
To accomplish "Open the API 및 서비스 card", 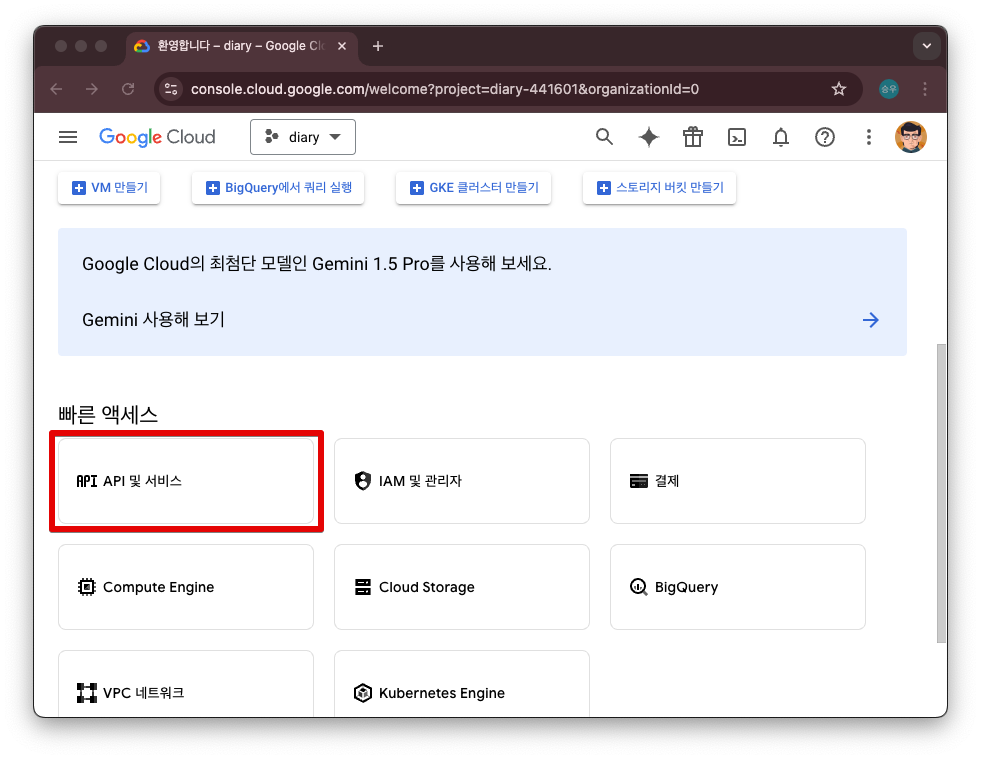I will tap(186, 481).
